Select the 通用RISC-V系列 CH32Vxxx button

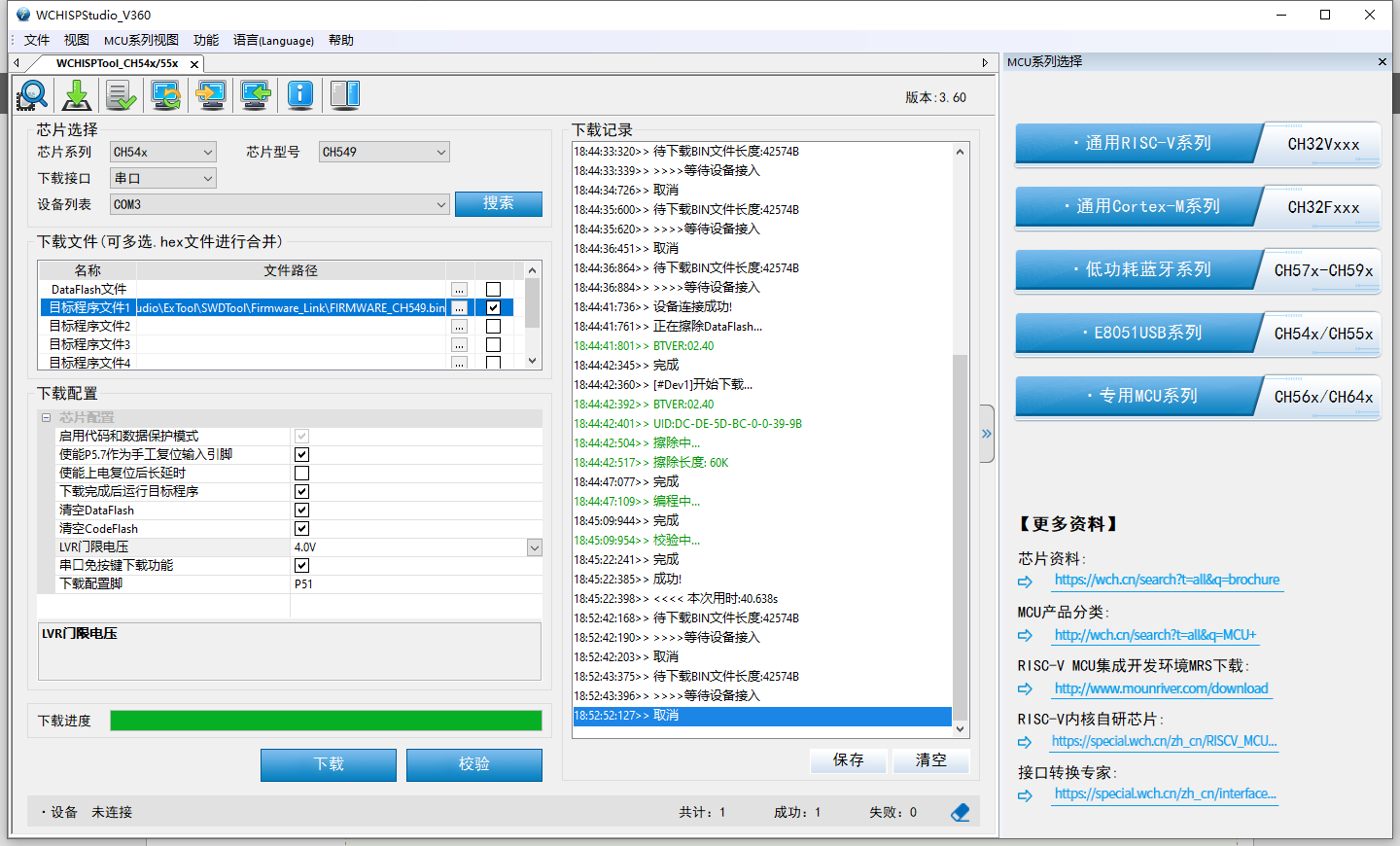click(x=1198, y=144)
